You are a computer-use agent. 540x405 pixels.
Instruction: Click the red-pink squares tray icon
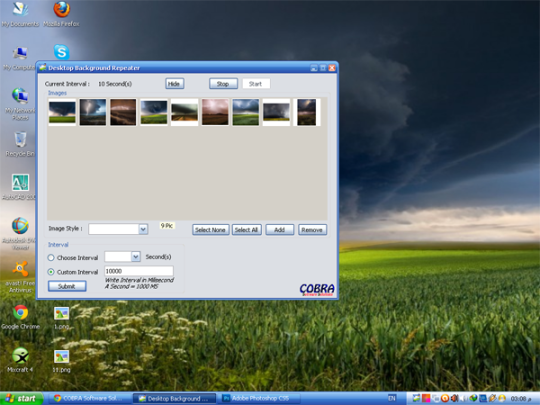(x=426, y=398)
